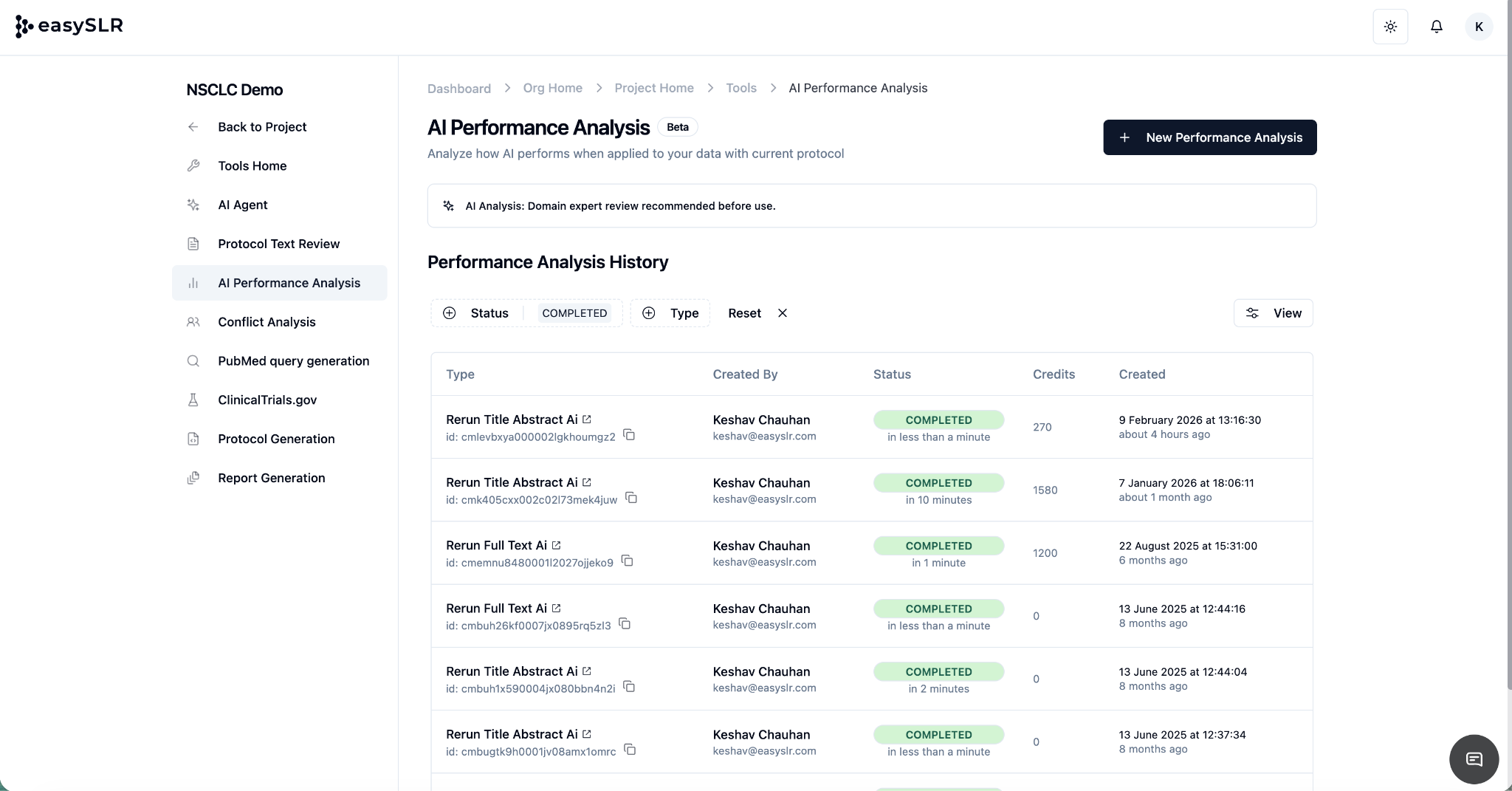Image resolution: width=1512 pixels, height=791 pixels.
Task: Copy ID of the 22 August 2025 analysis
Action: click(x=627, y=561)
